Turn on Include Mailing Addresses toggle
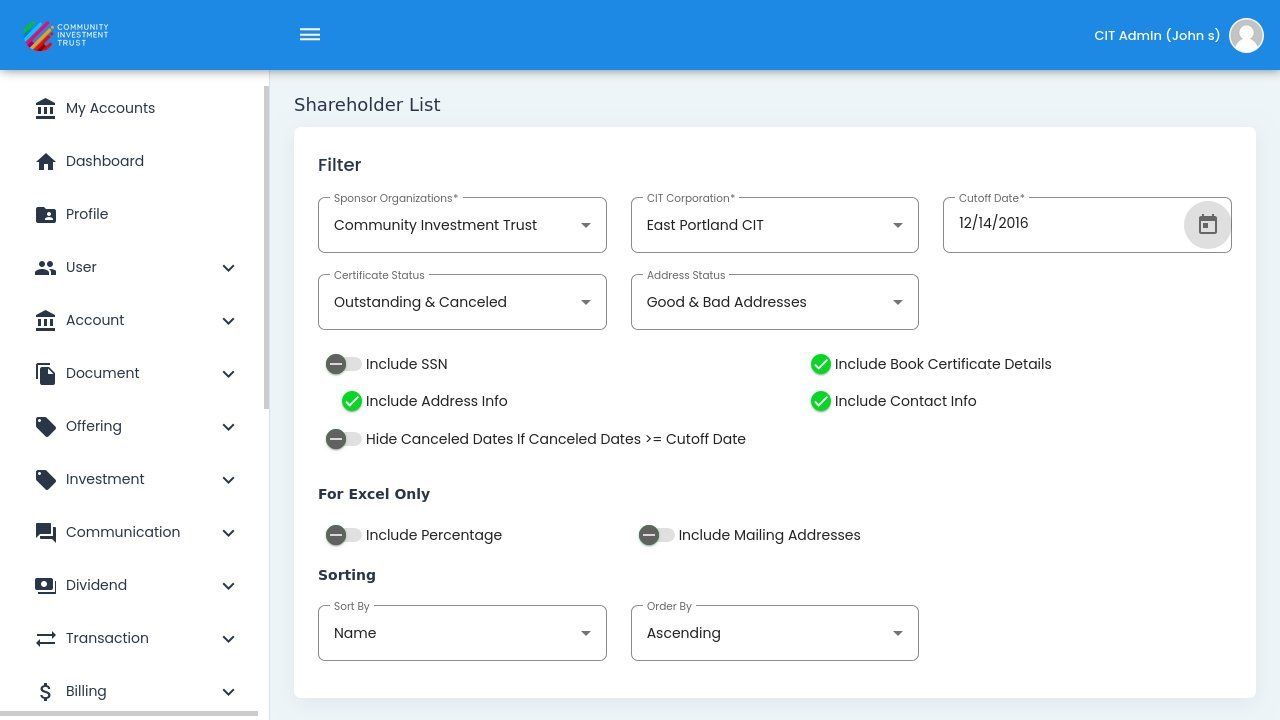1280x720 pixels. [656, 536]
